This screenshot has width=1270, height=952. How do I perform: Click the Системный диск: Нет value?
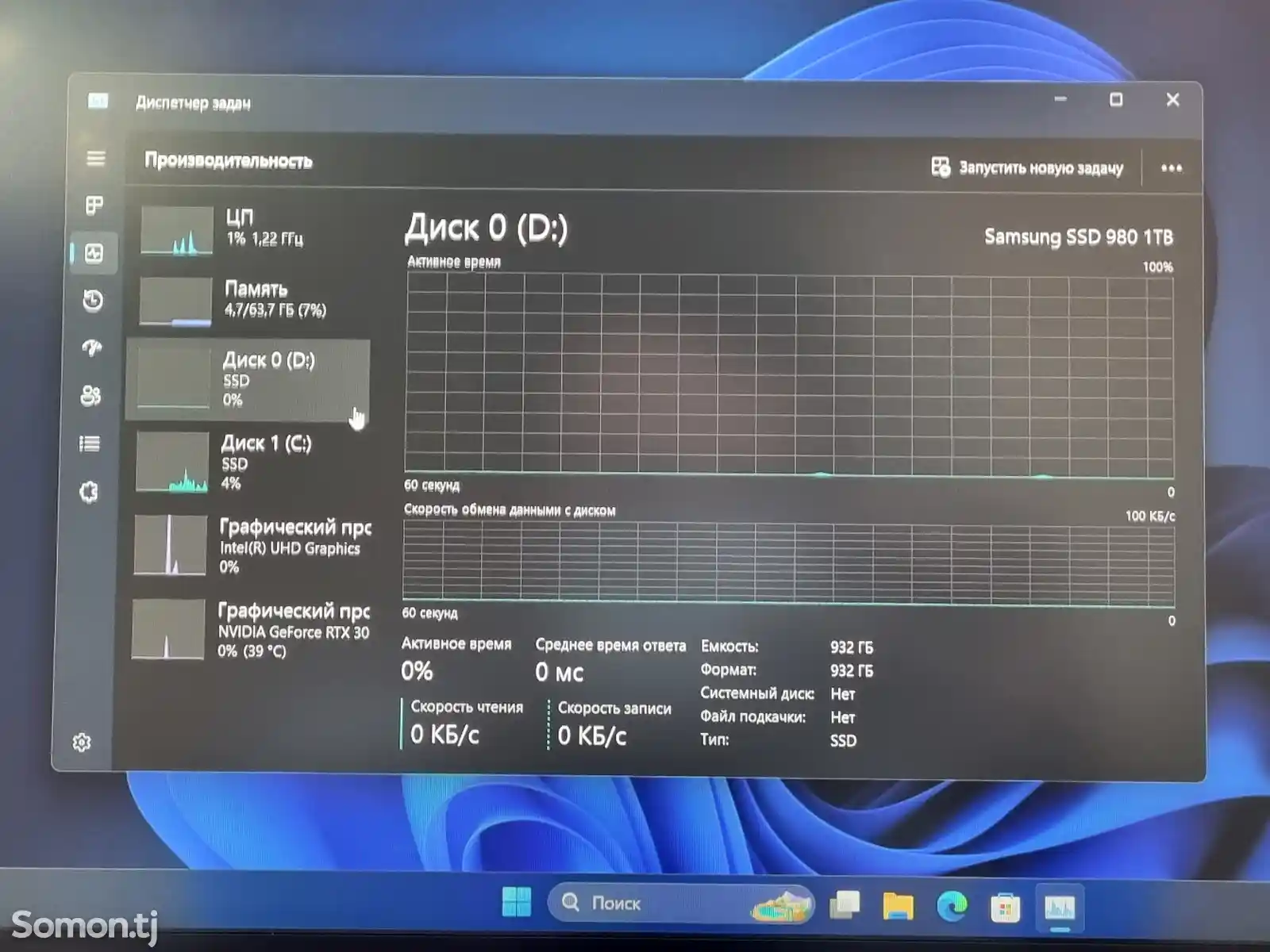[842, 694]
